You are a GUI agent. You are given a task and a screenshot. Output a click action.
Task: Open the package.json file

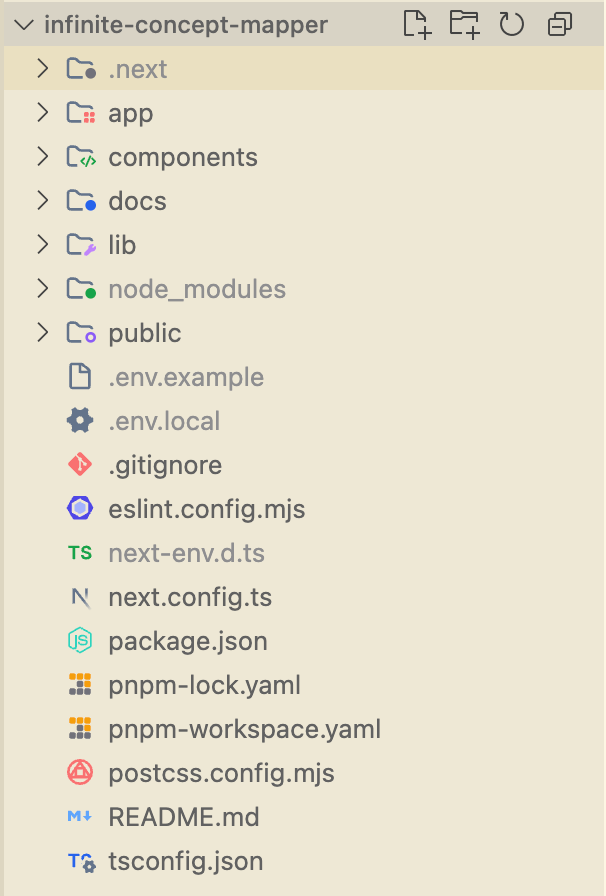pos(187,641)
